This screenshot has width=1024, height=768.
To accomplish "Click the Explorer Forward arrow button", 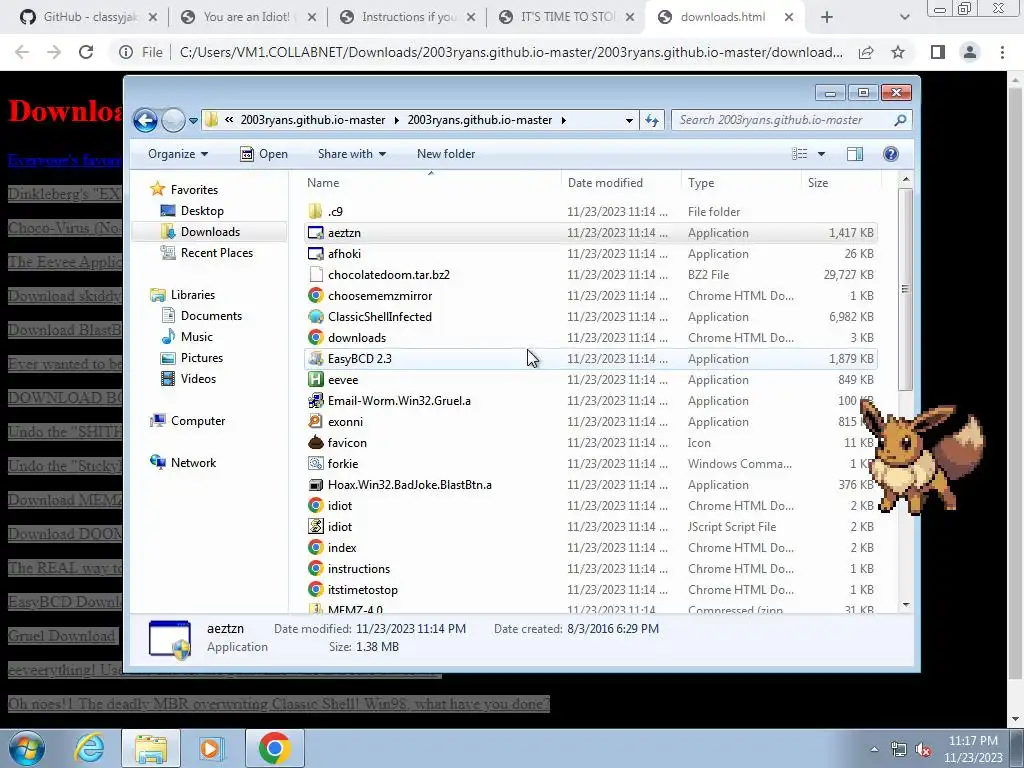I will tap(173, 120).
